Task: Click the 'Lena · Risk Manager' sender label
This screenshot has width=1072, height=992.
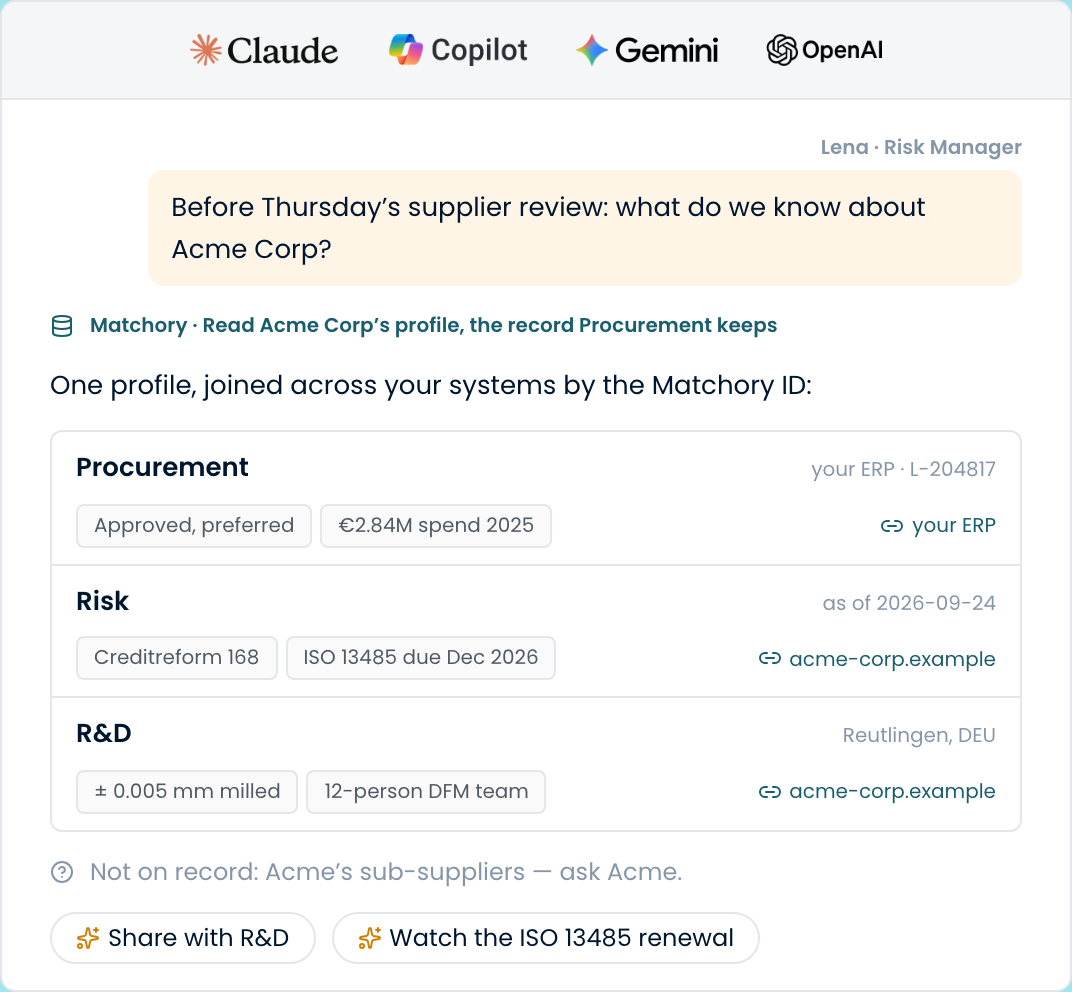Action: pyautogui.click(x=921, y=147)
